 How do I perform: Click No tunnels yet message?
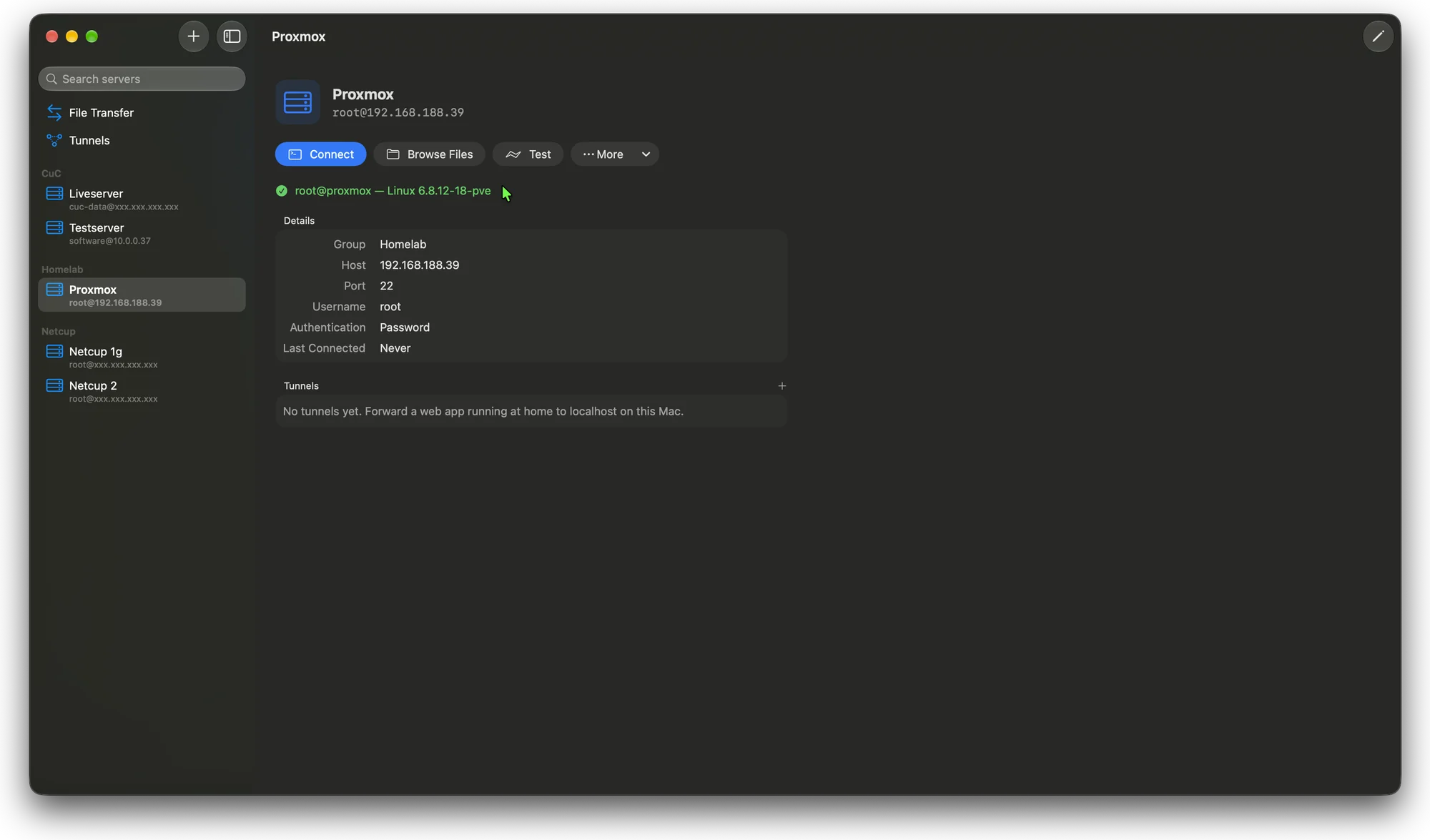[483, 412]
